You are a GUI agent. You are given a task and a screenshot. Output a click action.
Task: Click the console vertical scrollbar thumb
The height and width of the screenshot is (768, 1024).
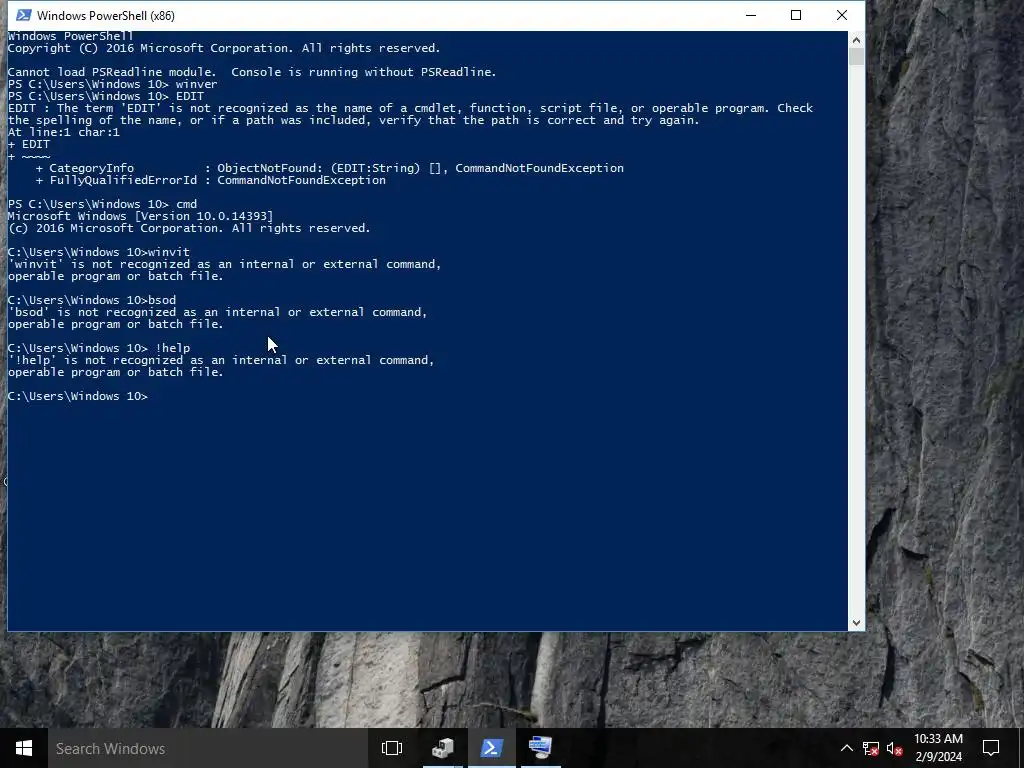856,57
